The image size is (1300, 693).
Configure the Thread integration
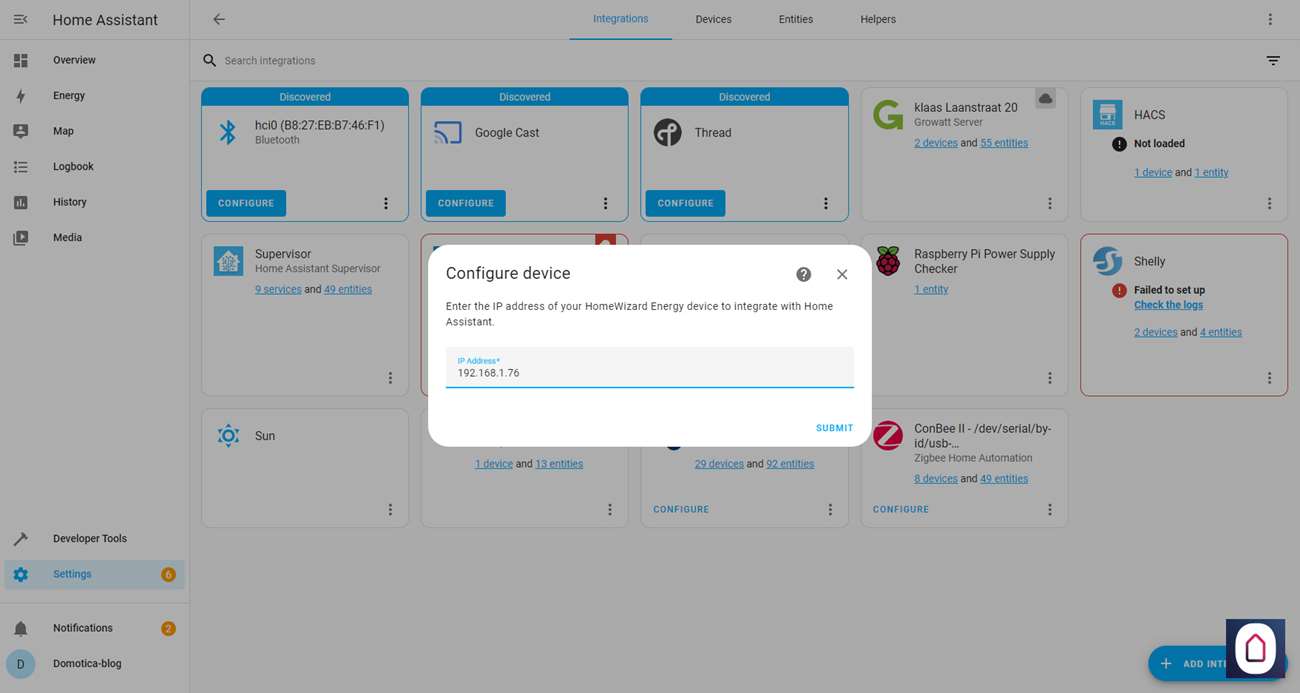(685, 203)
